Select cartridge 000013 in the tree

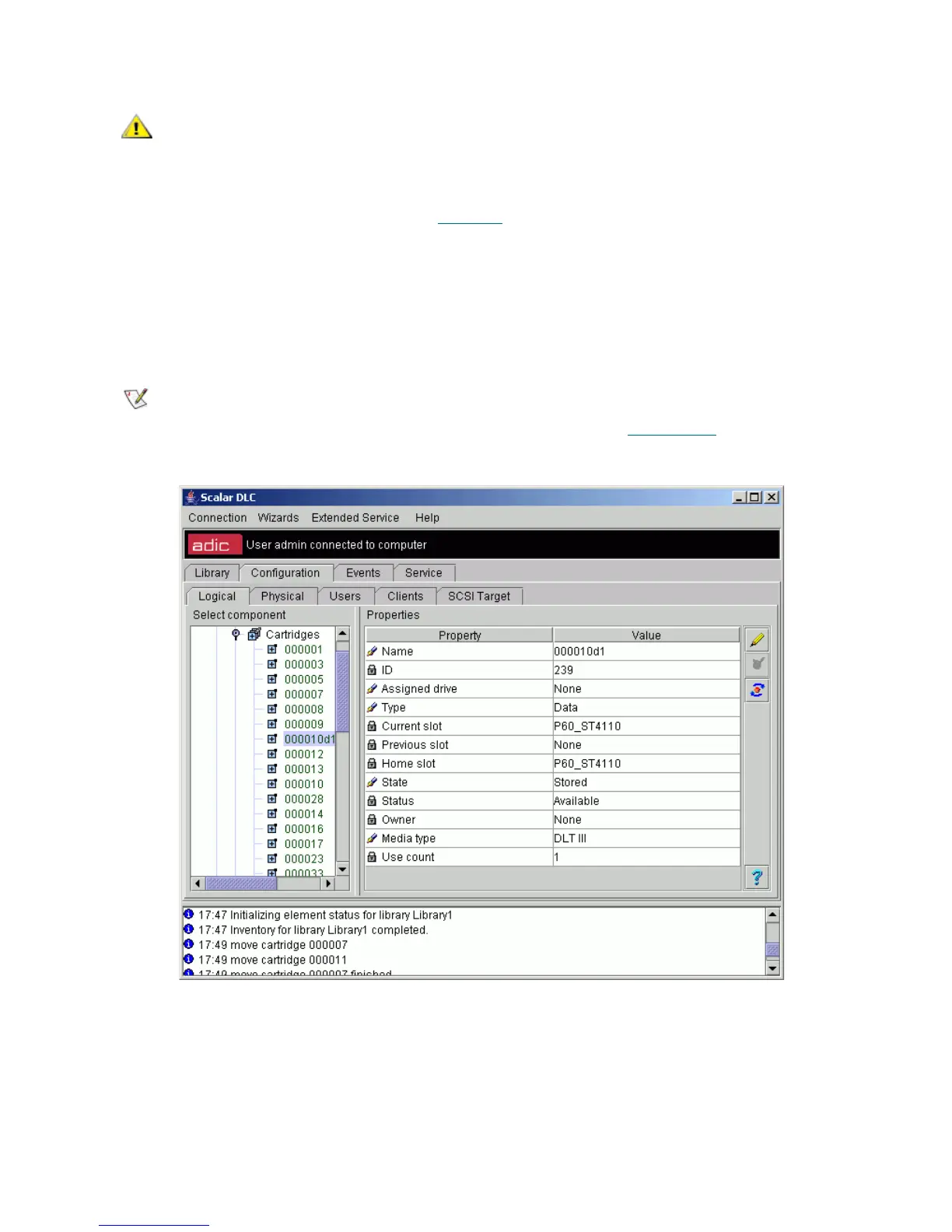point(304,769)
